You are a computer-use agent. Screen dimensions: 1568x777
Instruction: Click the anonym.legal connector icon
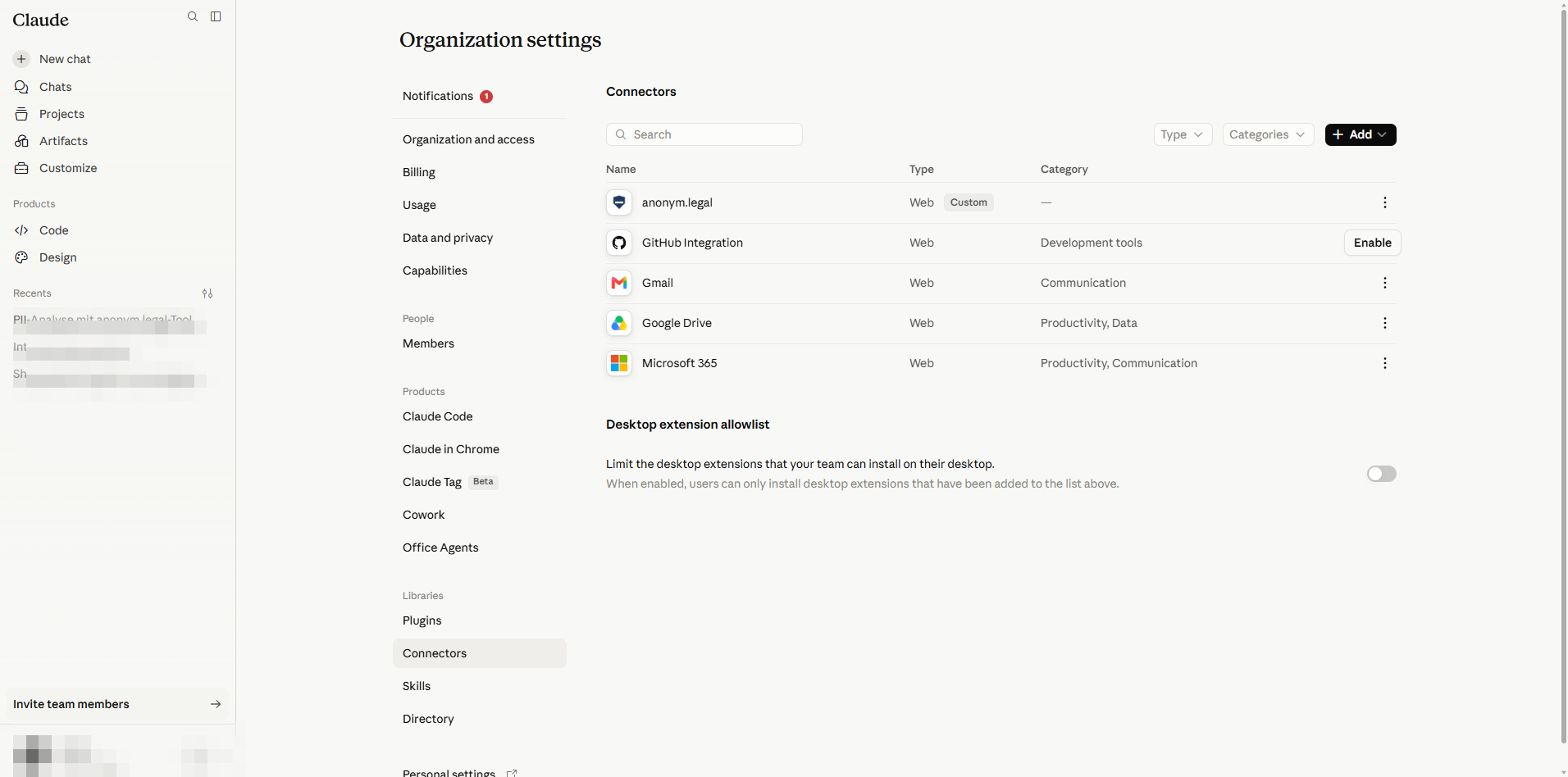(x=619, y=202)
